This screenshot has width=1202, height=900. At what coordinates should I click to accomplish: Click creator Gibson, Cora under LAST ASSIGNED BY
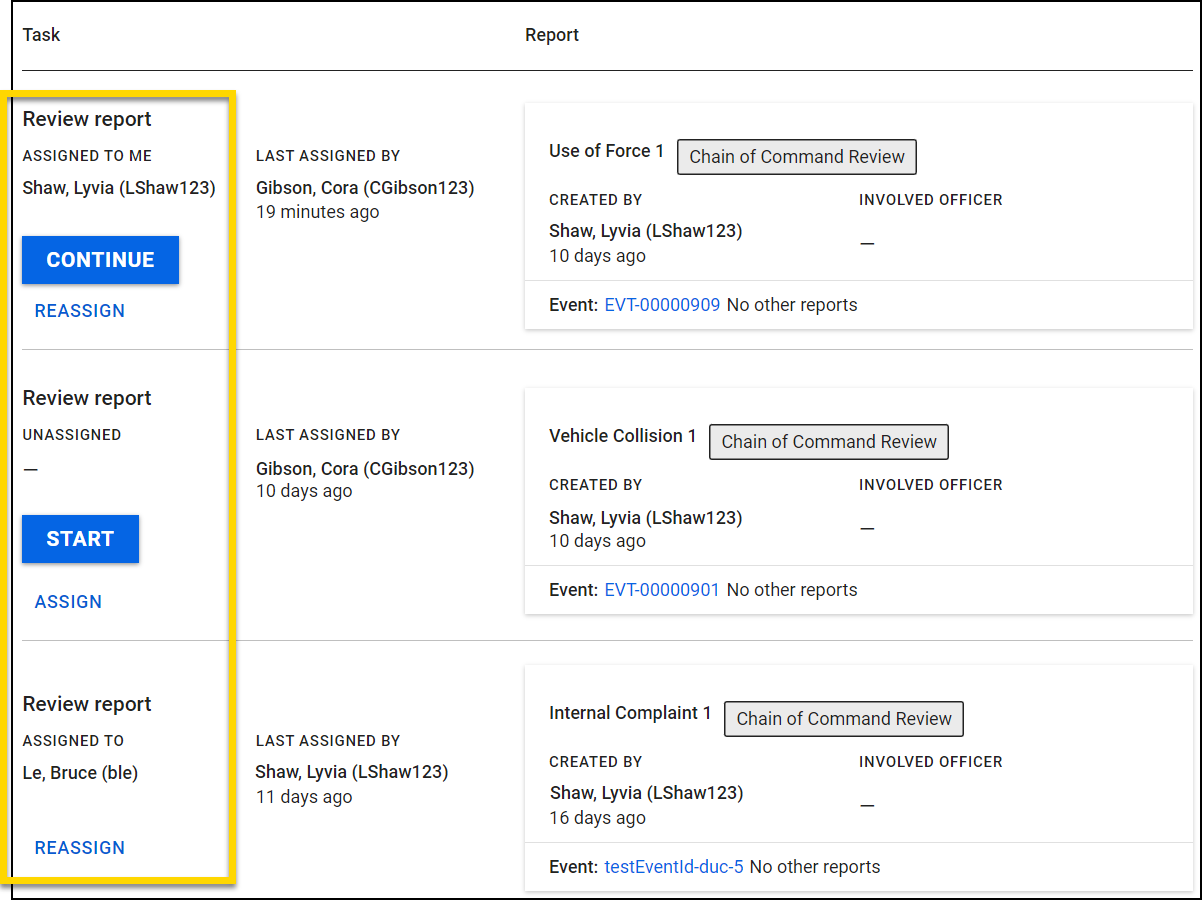coord(365,188)
